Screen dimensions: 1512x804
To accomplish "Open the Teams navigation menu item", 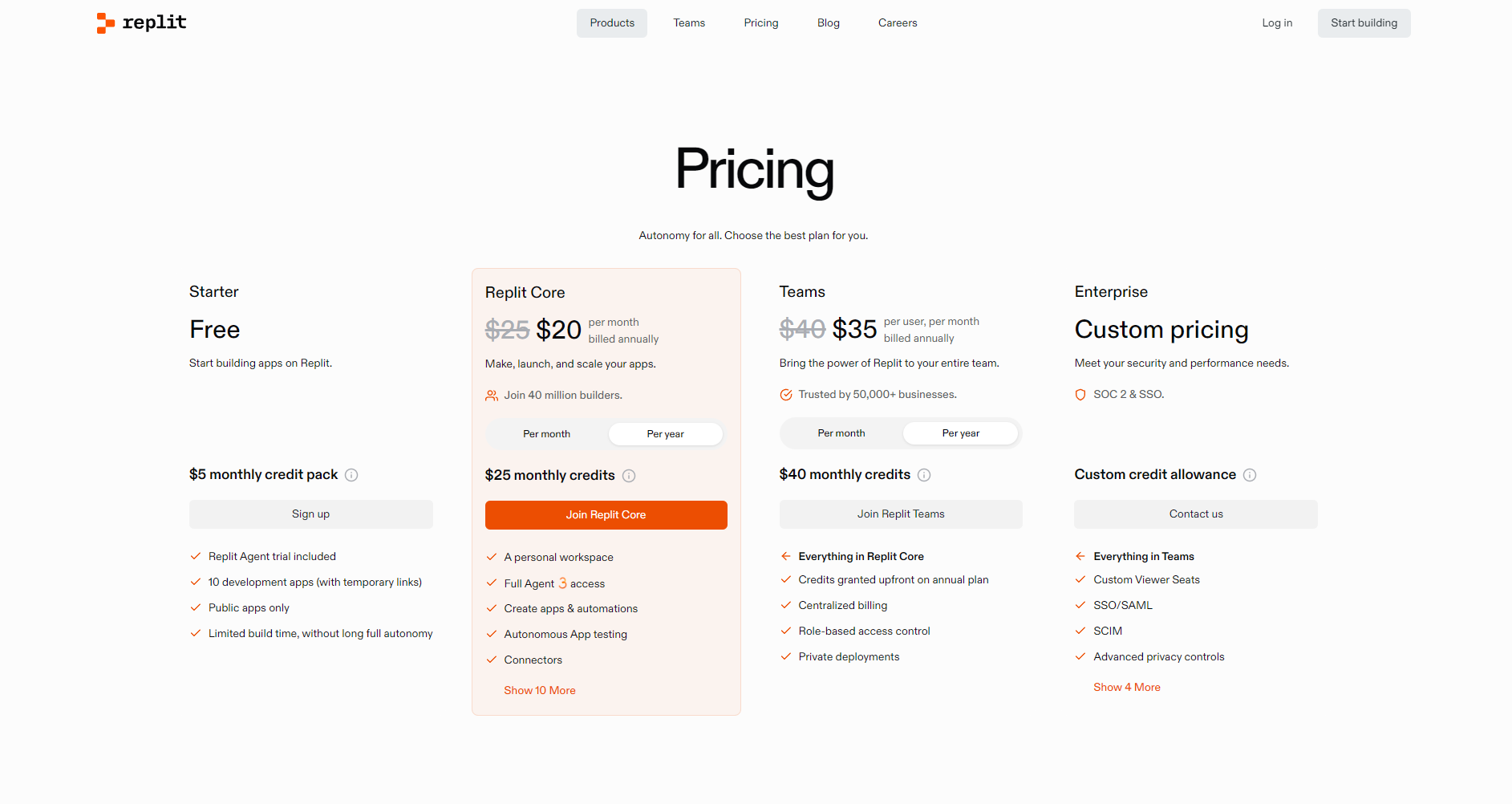I will [x=689, y=23].
